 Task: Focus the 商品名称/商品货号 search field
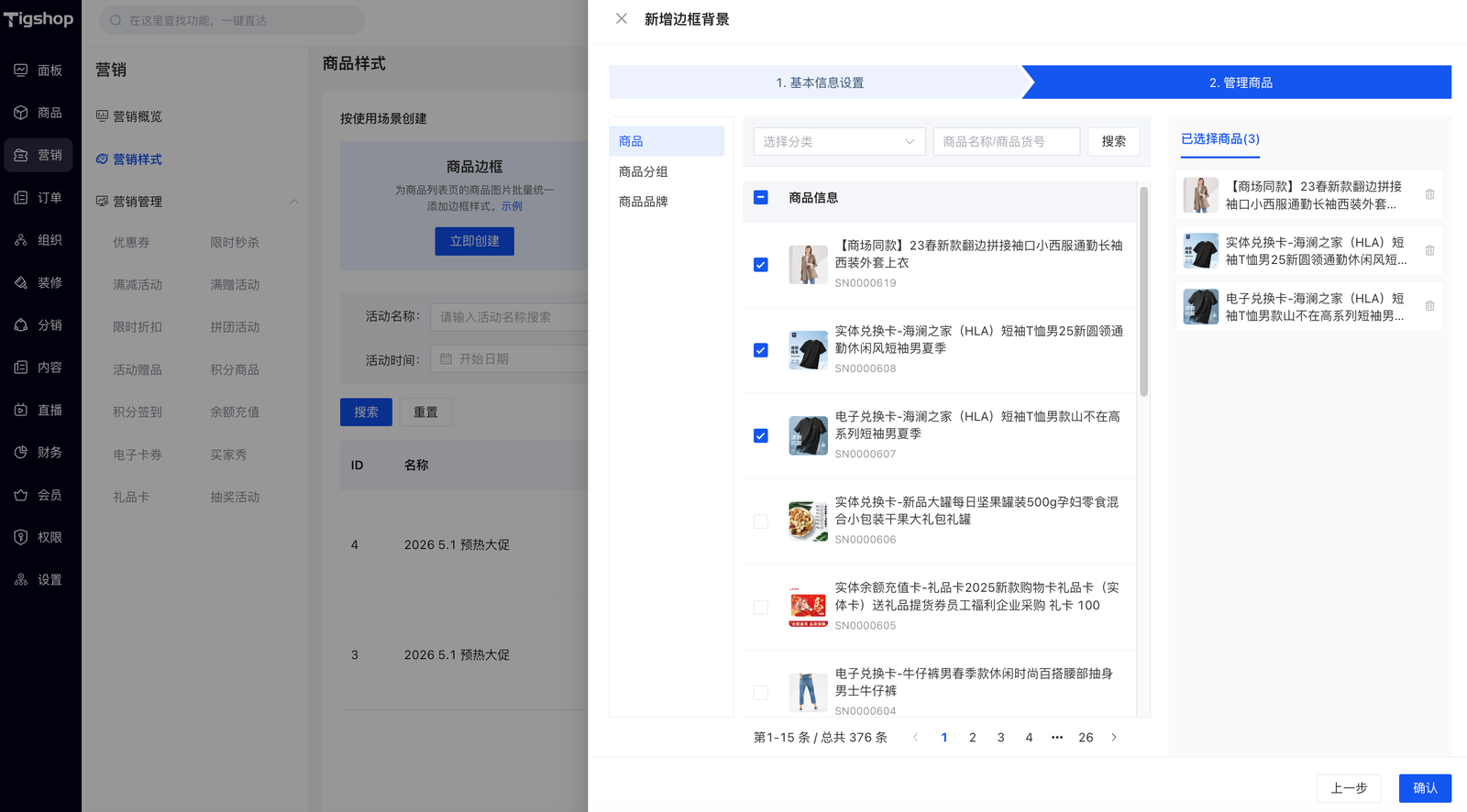click(x=1006, y=141)
